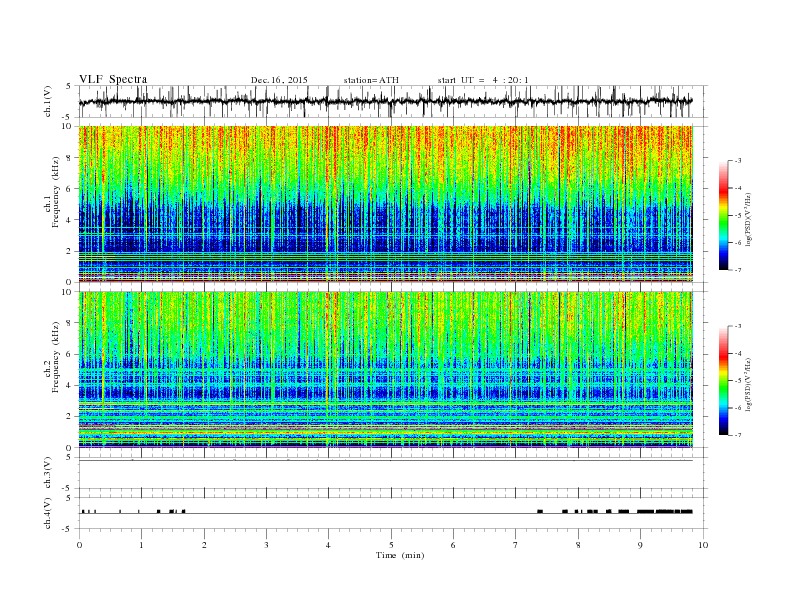Click the "2" tick on the time axis
This screenshot has height=612, width=792.
click(x=204, y=545)
